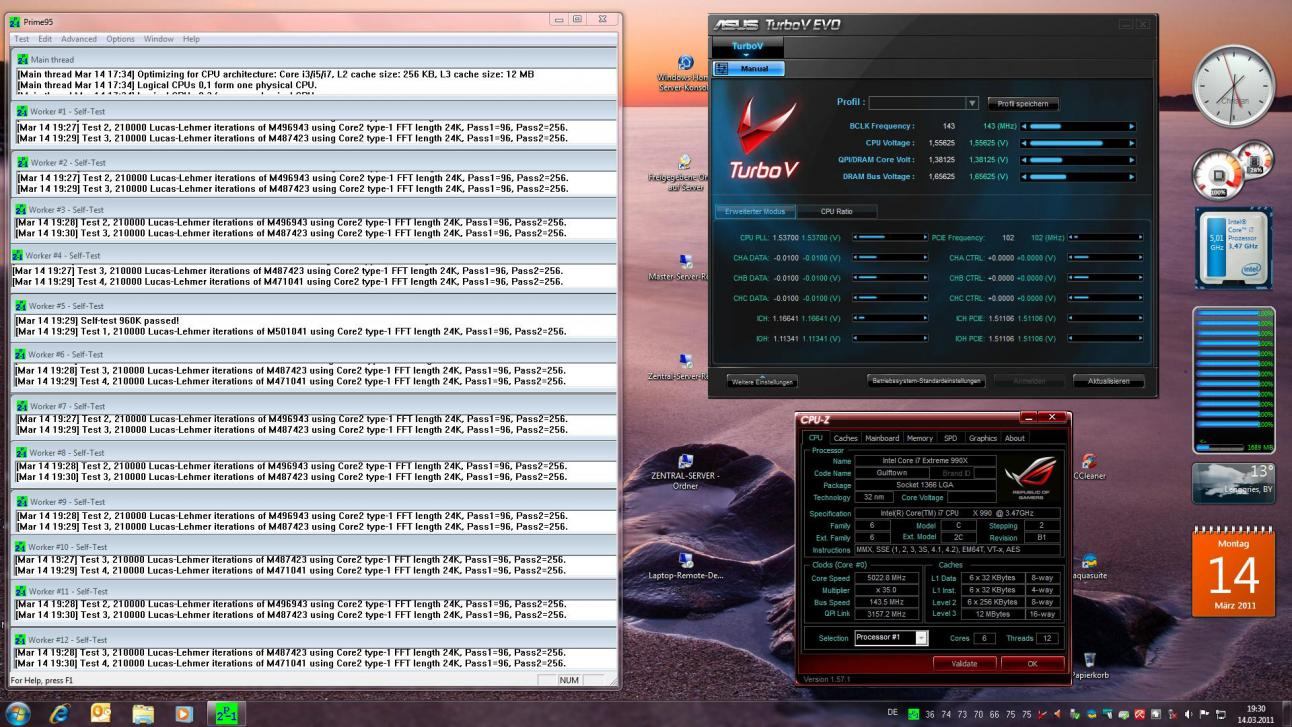
Task: Open the Help menu in Prime95
Action: [191, 39]
